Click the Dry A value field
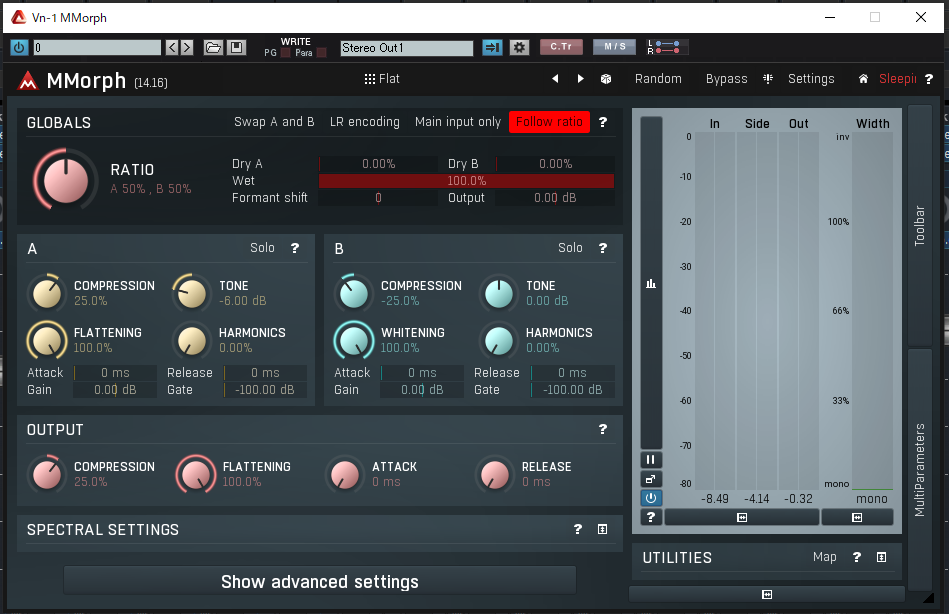This screenshot has width=949, height=614. [x=378, y=164]
